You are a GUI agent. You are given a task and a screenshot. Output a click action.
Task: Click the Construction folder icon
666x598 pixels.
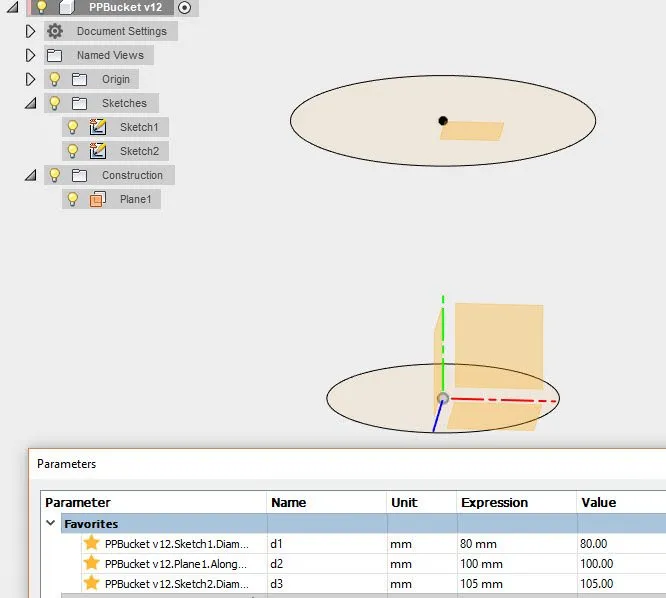[79, 175]
